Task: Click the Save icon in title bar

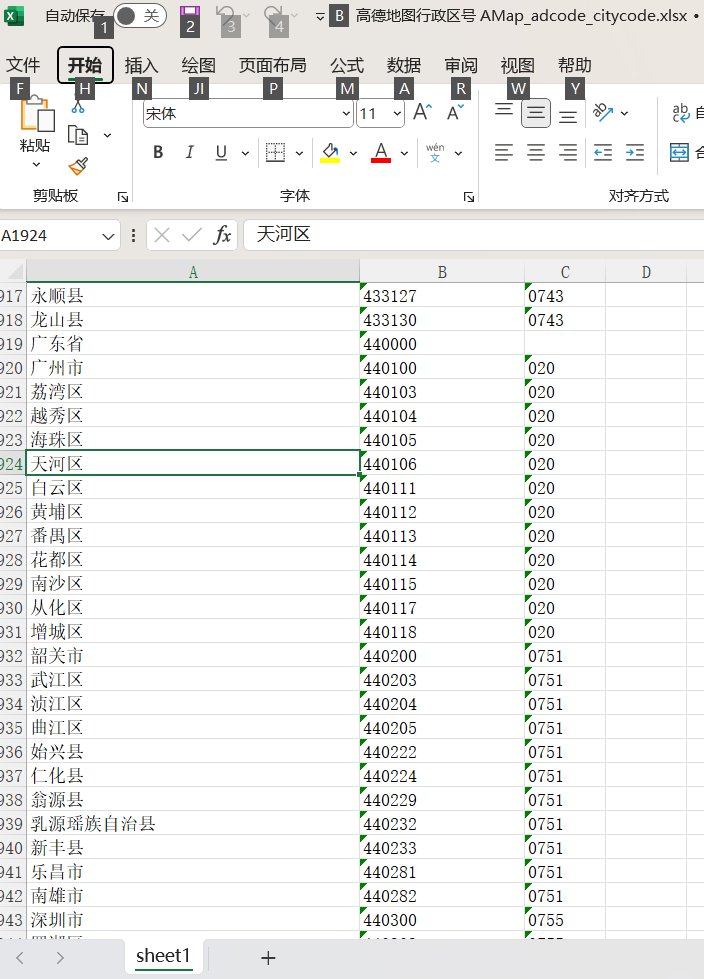Action: (189, 13)
